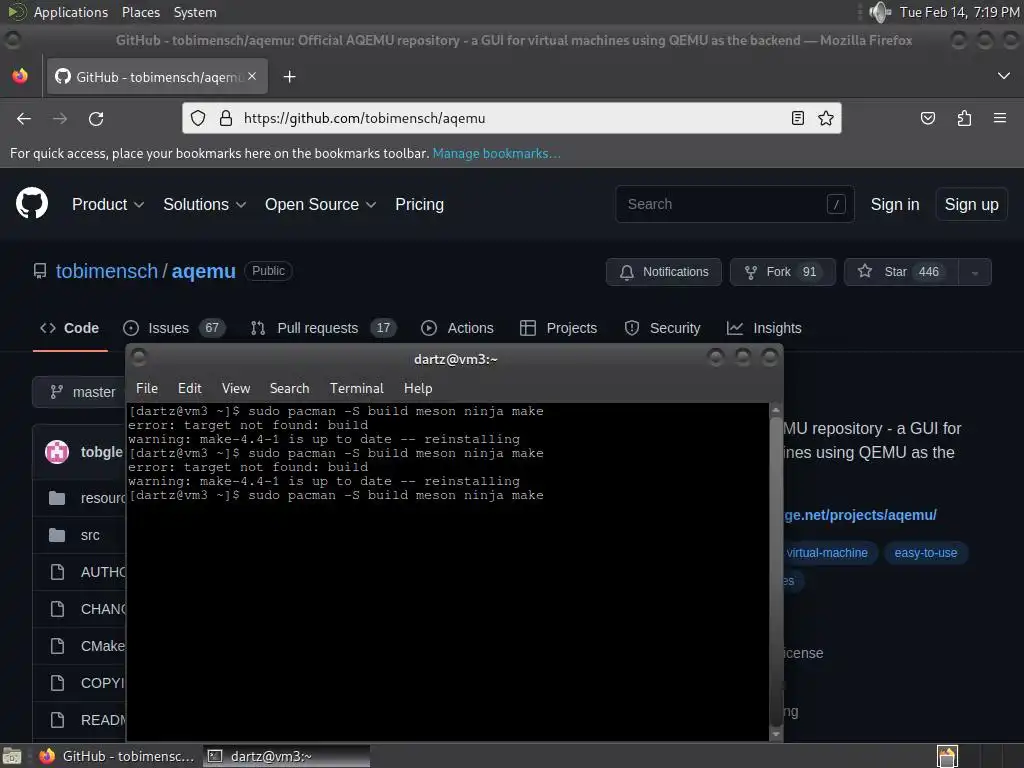Screen dimensions: 1024x768
Task: Click the virtual-machine topic tag
Action: click(827, 553)
